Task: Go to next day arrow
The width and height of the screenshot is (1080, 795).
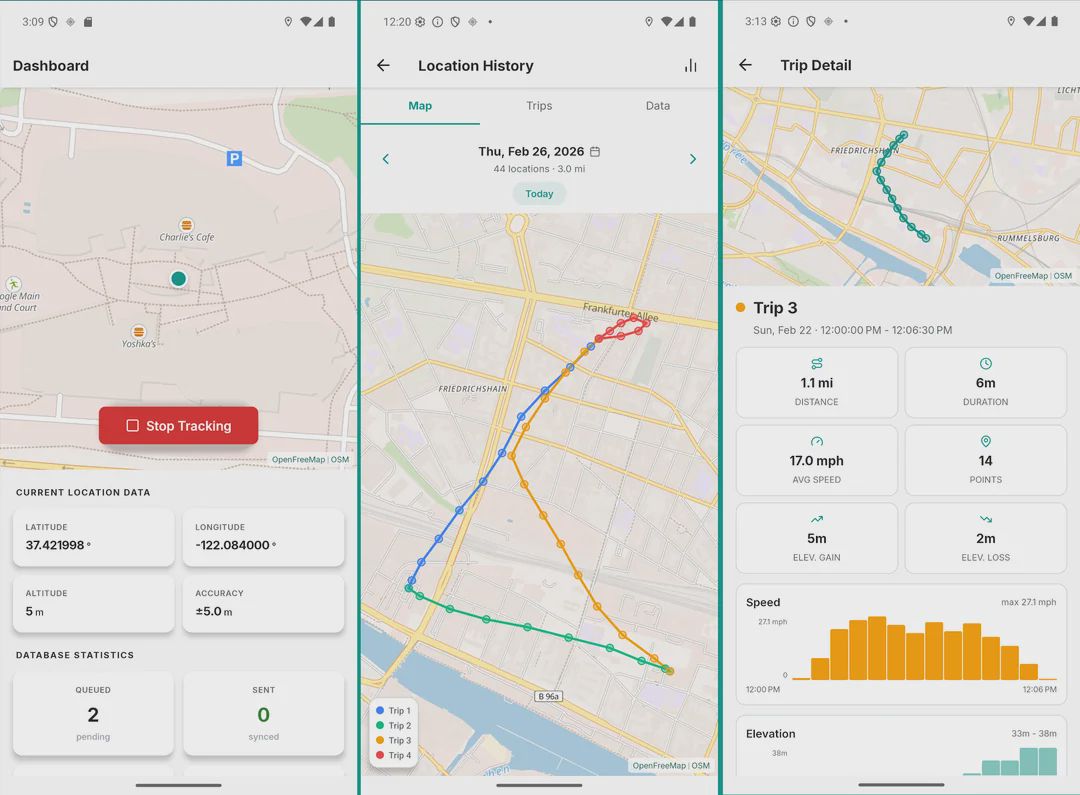Action: pyautogui.click(x=692, y=159)
